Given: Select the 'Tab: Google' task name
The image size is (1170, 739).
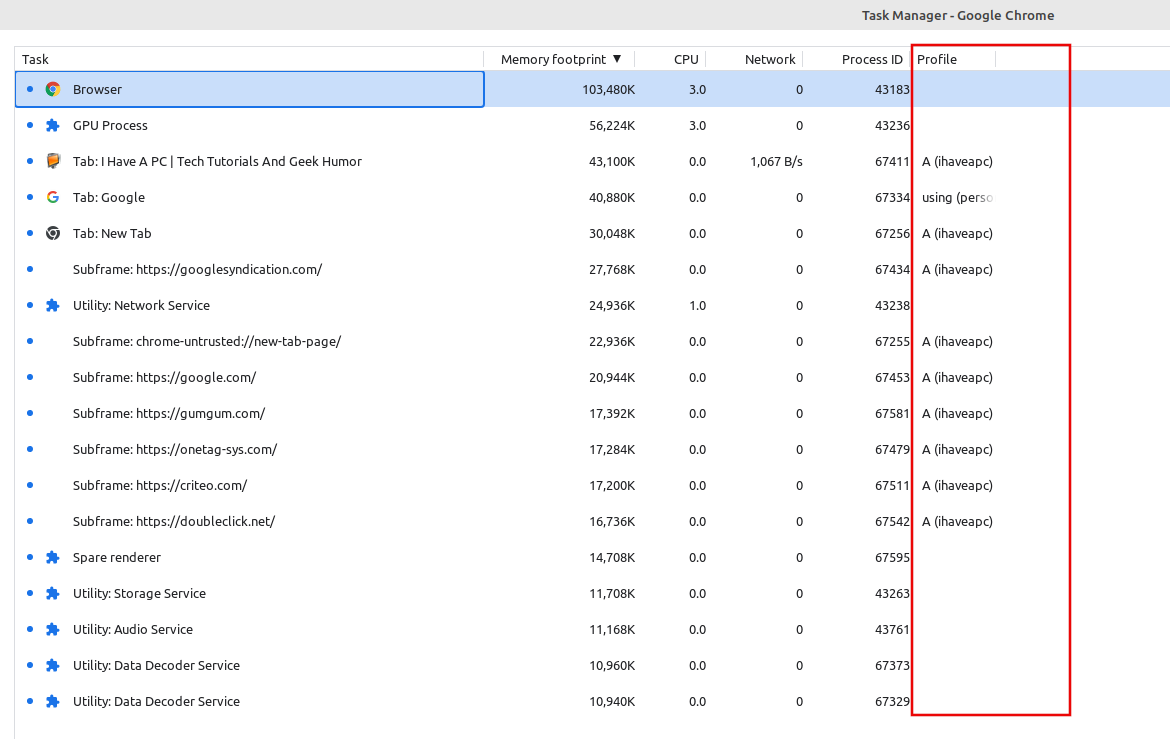Looking at the screenshot, I should pyautogui.click(x=109, y=197).
